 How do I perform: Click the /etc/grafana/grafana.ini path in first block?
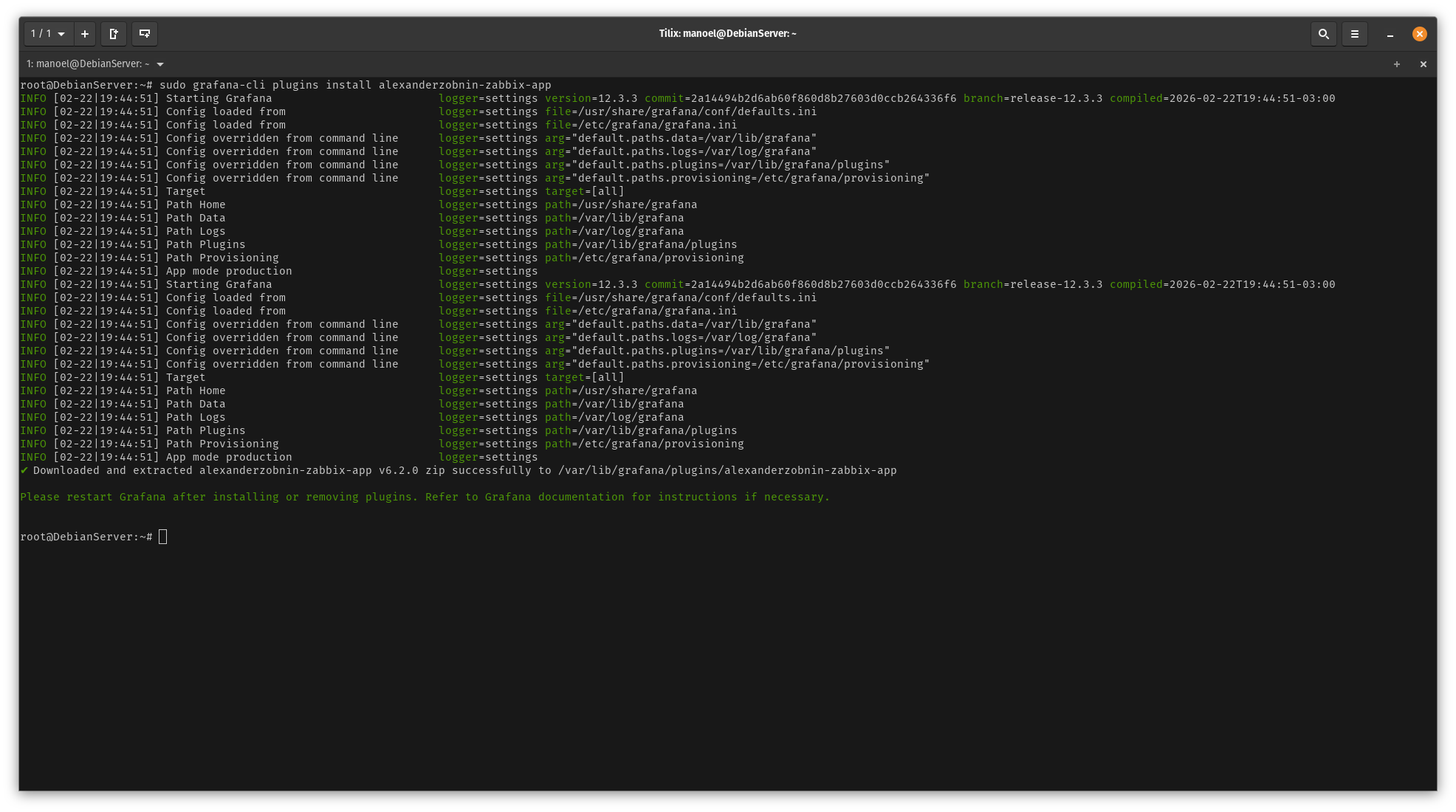pyautogui.click(x=657, y=125)
